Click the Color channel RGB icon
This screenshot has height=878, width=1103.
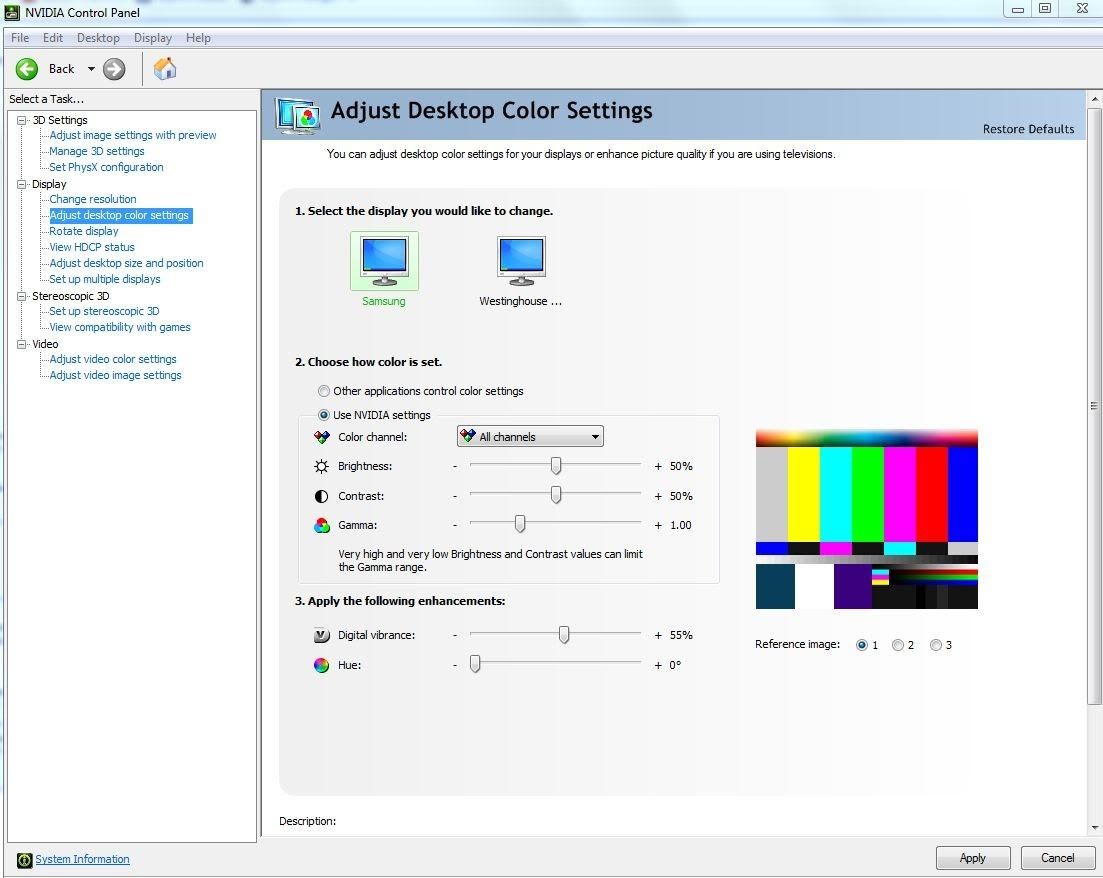pyautogui.click(x=321, y=437)
